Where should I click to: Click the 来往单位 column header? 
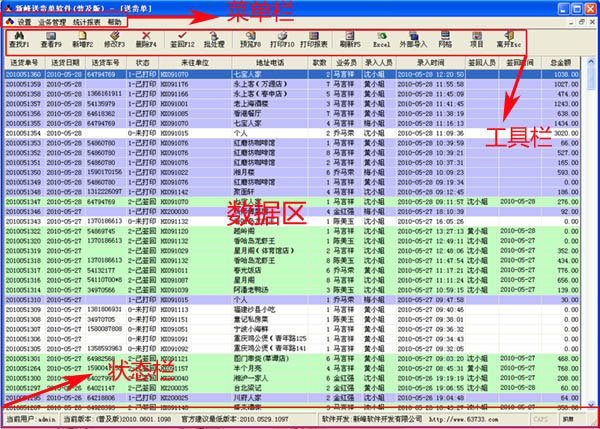[x=195, y=62]
